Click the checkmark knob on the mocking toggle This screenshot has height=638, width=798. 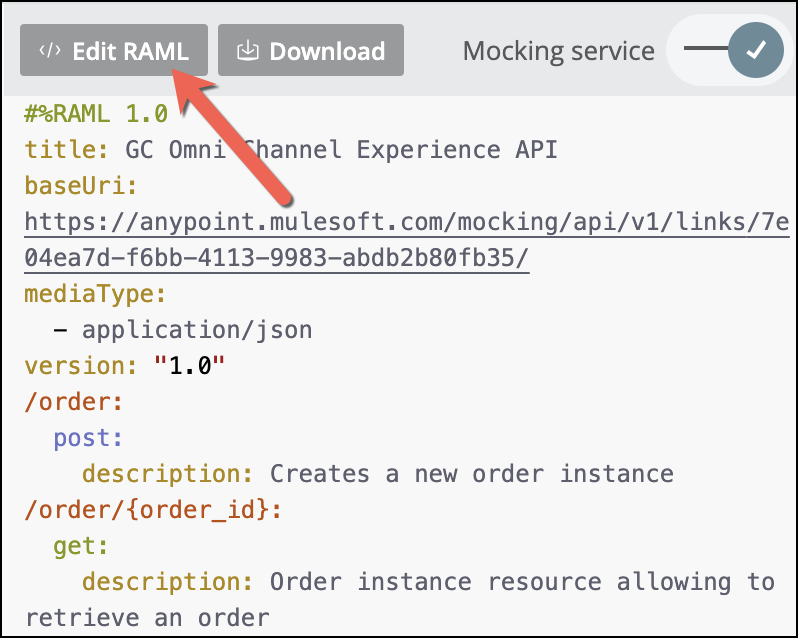(756, 51)
